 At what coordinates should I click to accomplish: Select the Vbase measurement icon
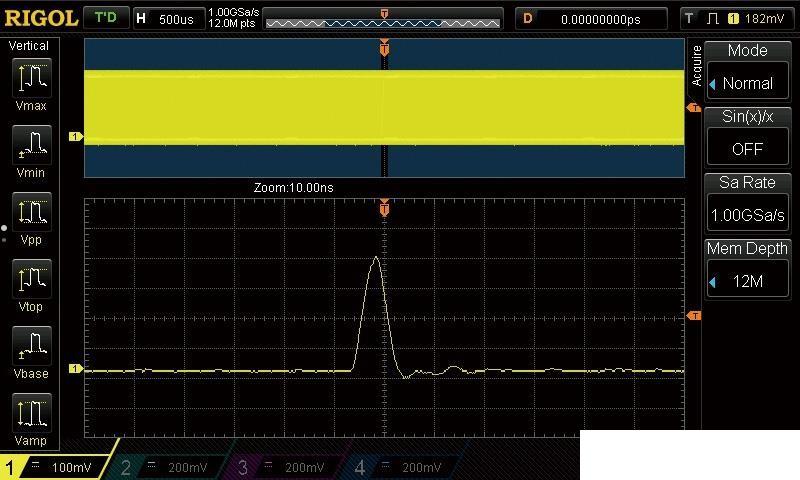click(31, 346)
